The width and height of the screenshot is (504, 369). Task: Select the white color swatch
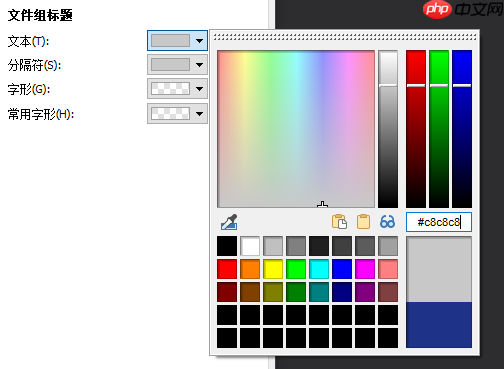click(x=250, y=246)
